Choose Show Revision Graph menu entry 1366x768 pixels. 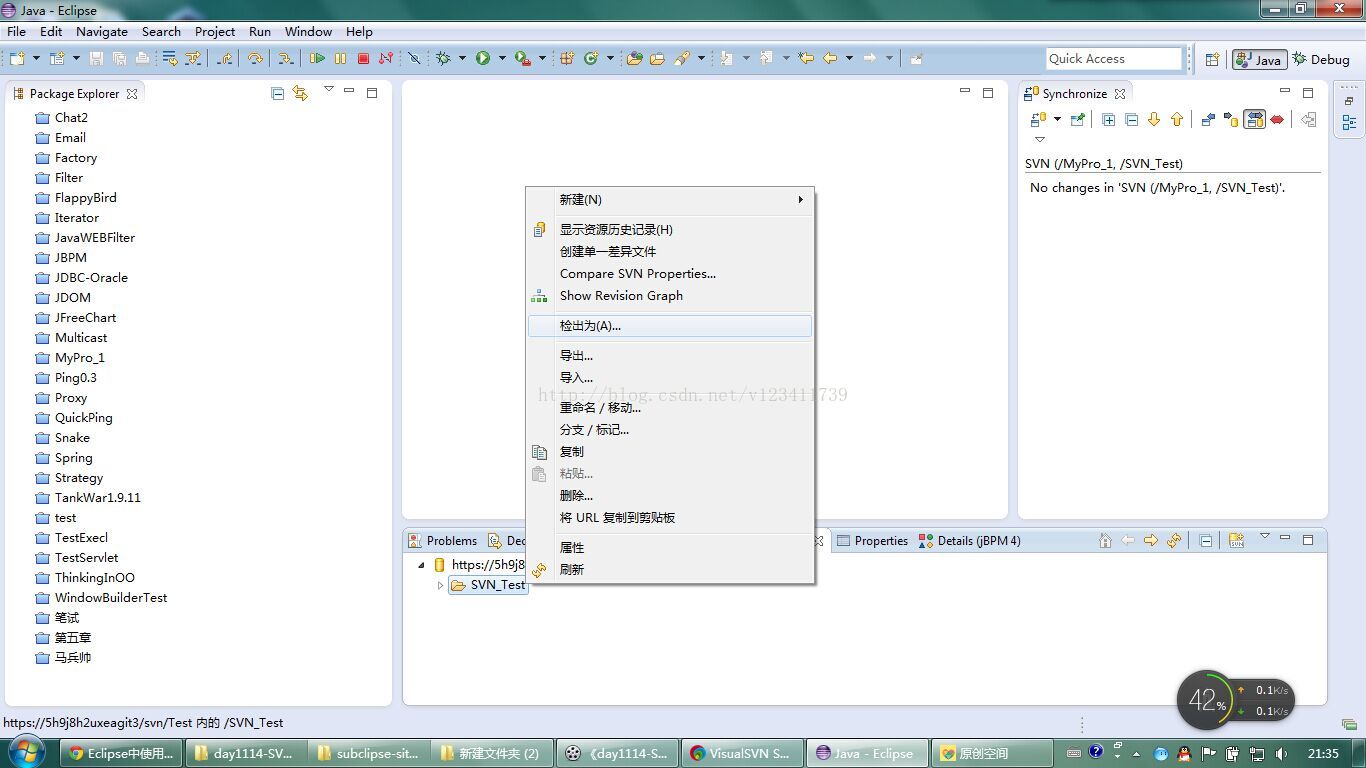[621, 296]
